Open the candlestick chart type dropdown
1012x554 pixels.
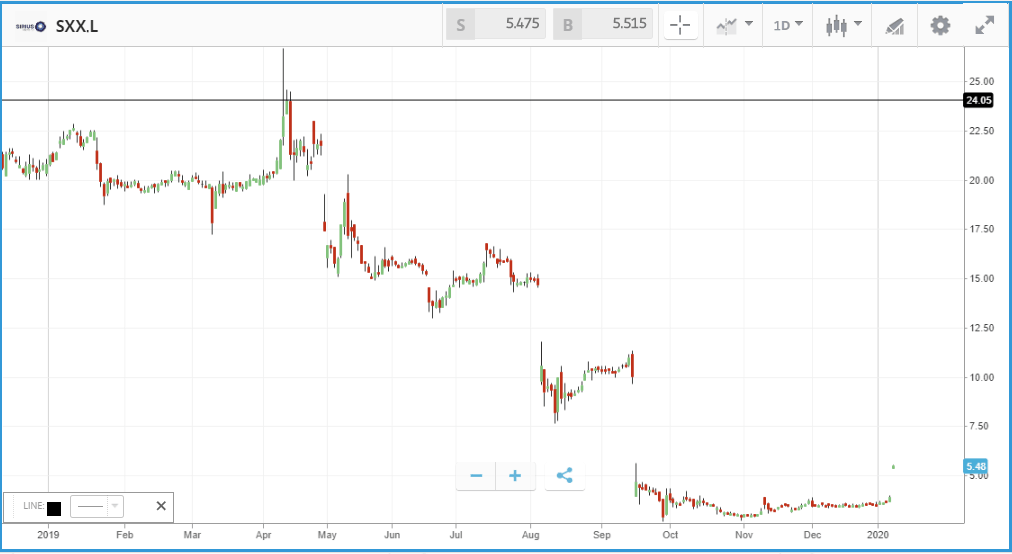pos(843,26)
